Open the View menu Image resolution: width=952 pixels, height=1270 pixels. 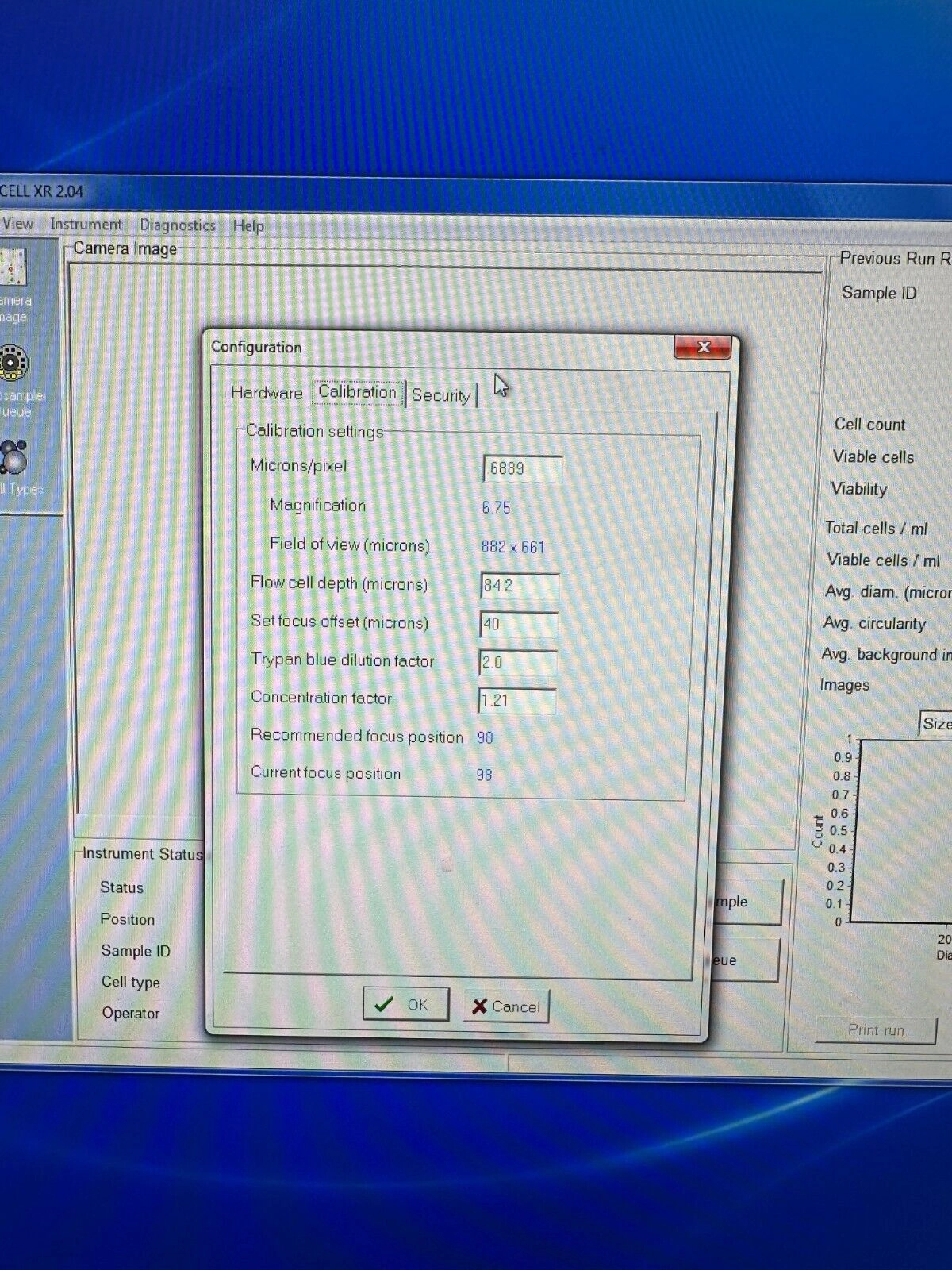tap(17, 224)
